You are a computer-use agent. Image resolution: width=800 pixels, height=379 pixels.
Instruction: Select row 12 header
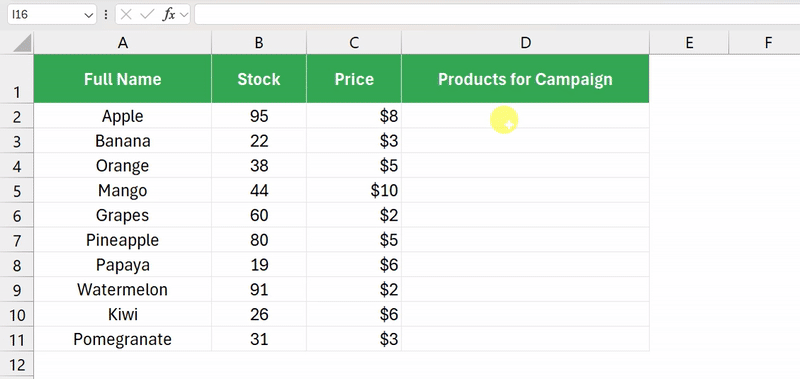(x=17, y=365)
